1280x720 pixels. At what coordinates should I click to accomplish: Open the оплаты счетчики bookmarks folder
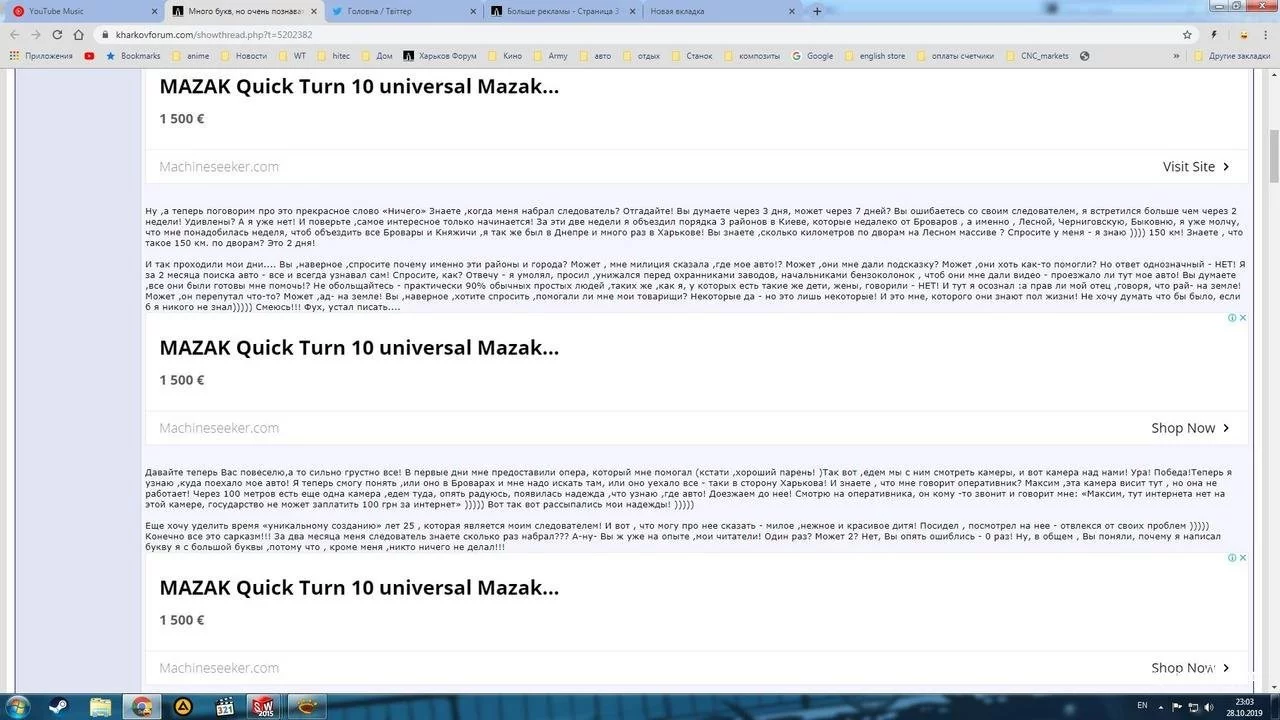tap(954, 56)
